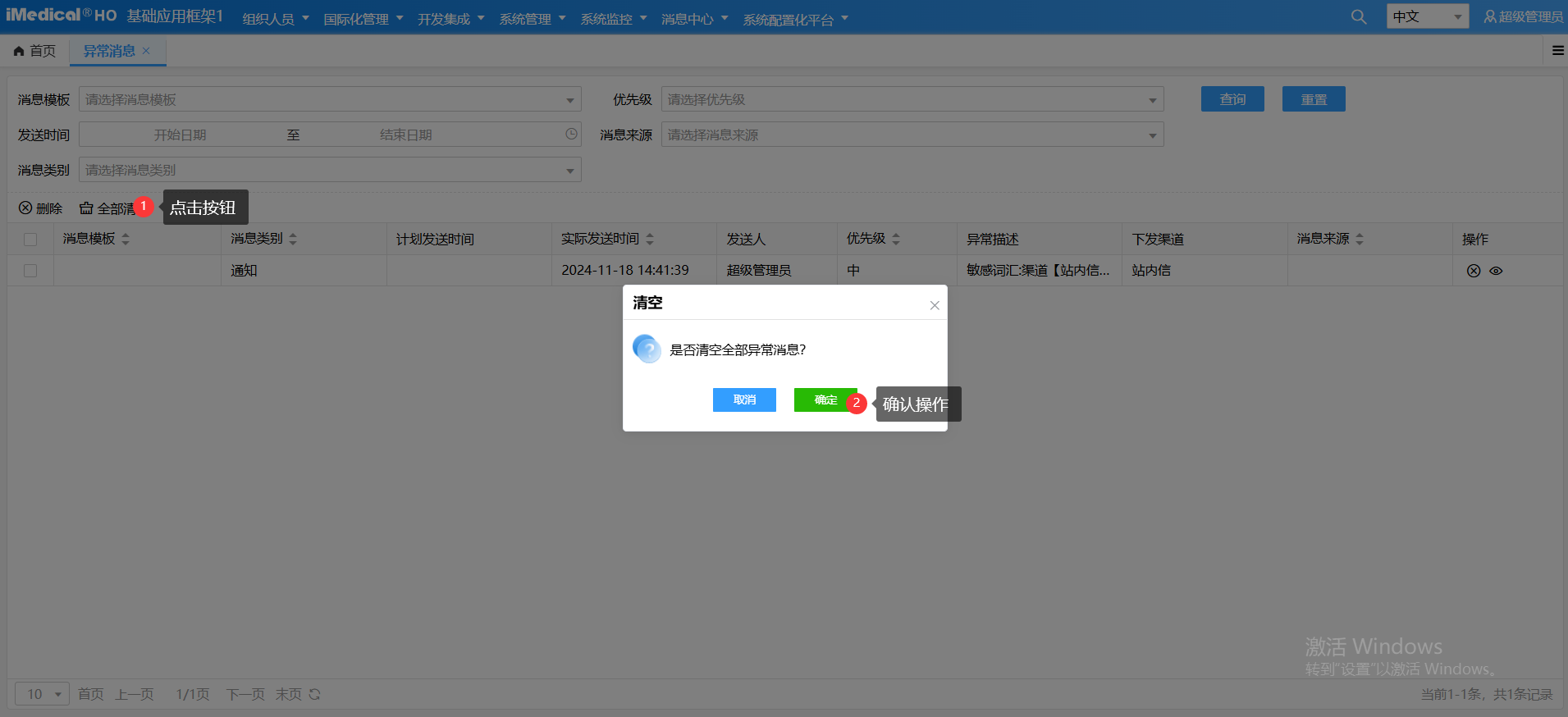Toggle the select-all header checkbox
The width and height of the screenshot is (1568, 717).
pyautogui.click(x=30, y=240)
